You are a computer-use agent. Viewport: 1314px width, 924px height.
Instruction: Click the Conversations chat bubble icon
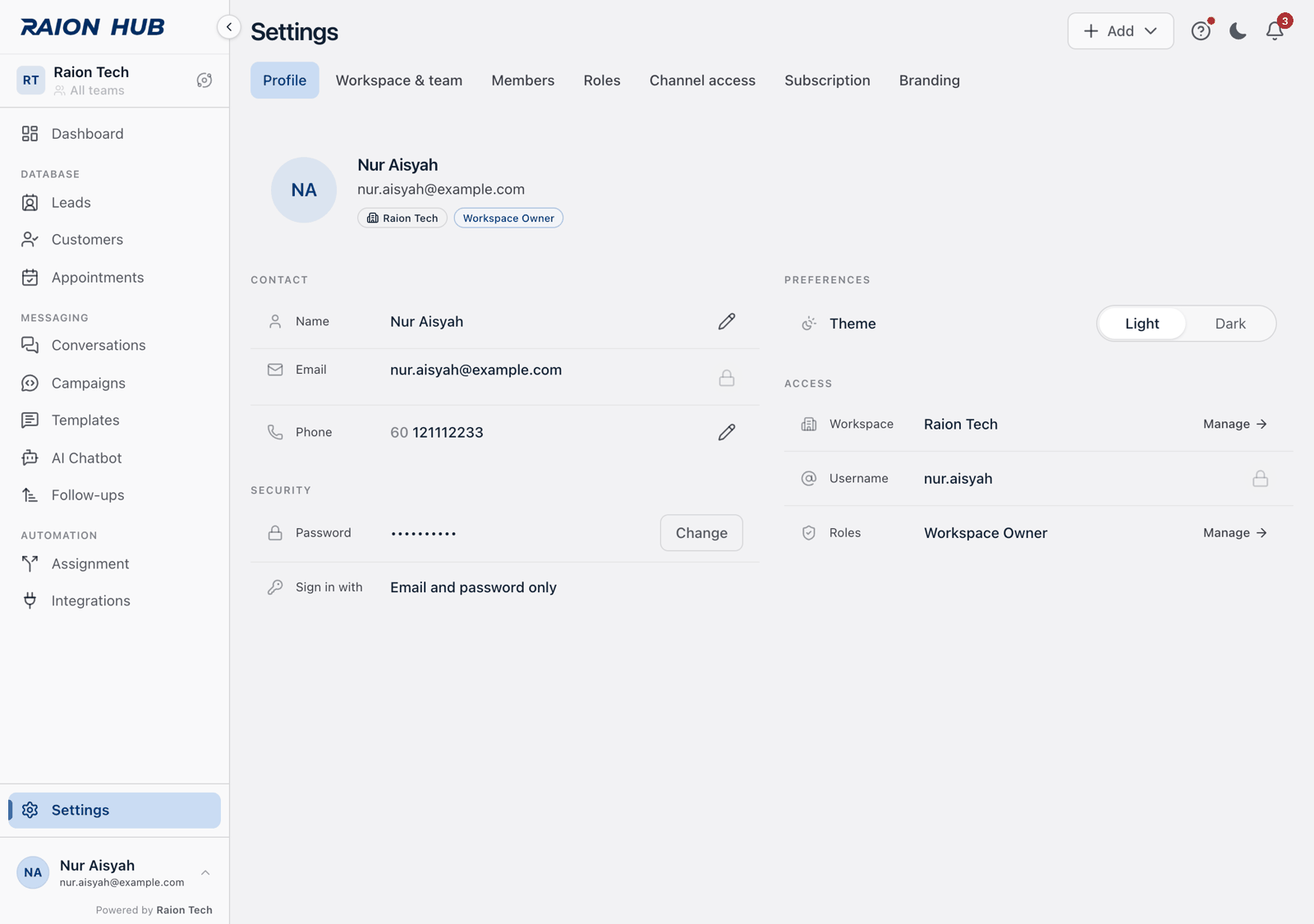[x=30, y=346]
